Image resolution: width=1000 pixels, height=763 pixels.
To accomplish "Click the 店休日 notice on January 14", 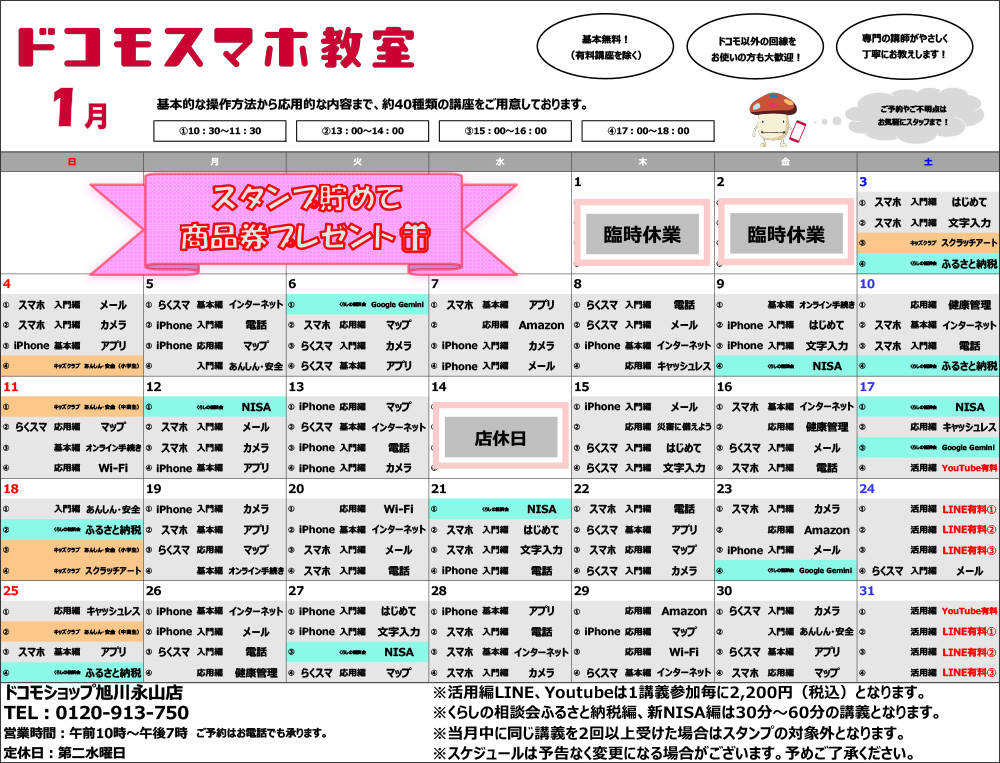I will pos(499,437).
